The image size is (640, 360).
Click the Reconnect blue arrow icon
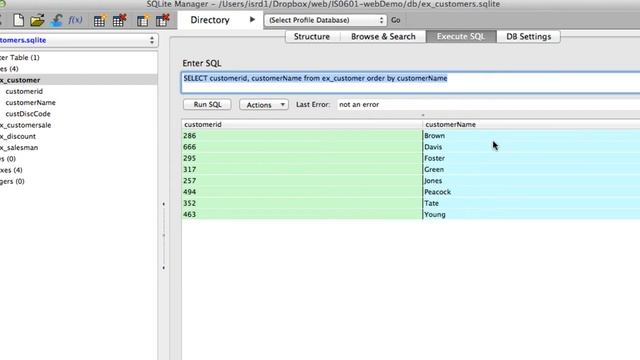[x=56, y=20]
